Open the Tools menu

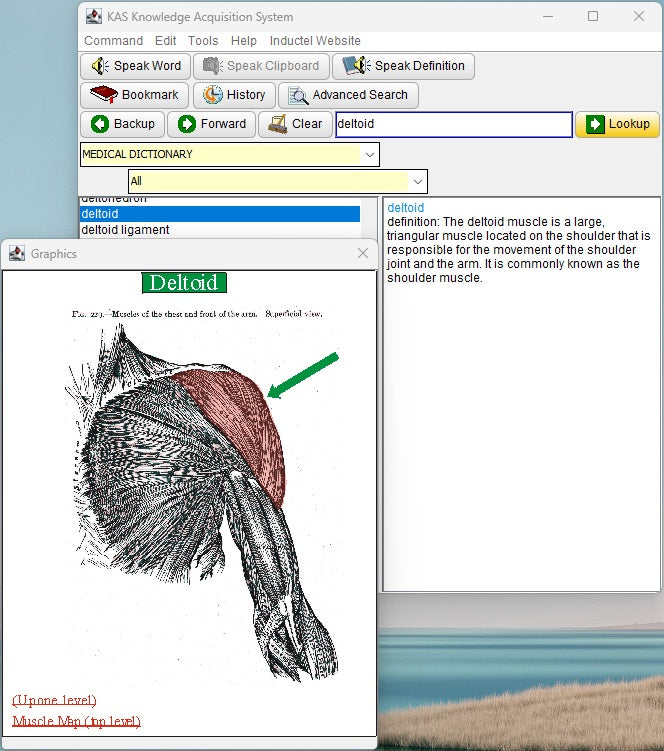(203, 41)
